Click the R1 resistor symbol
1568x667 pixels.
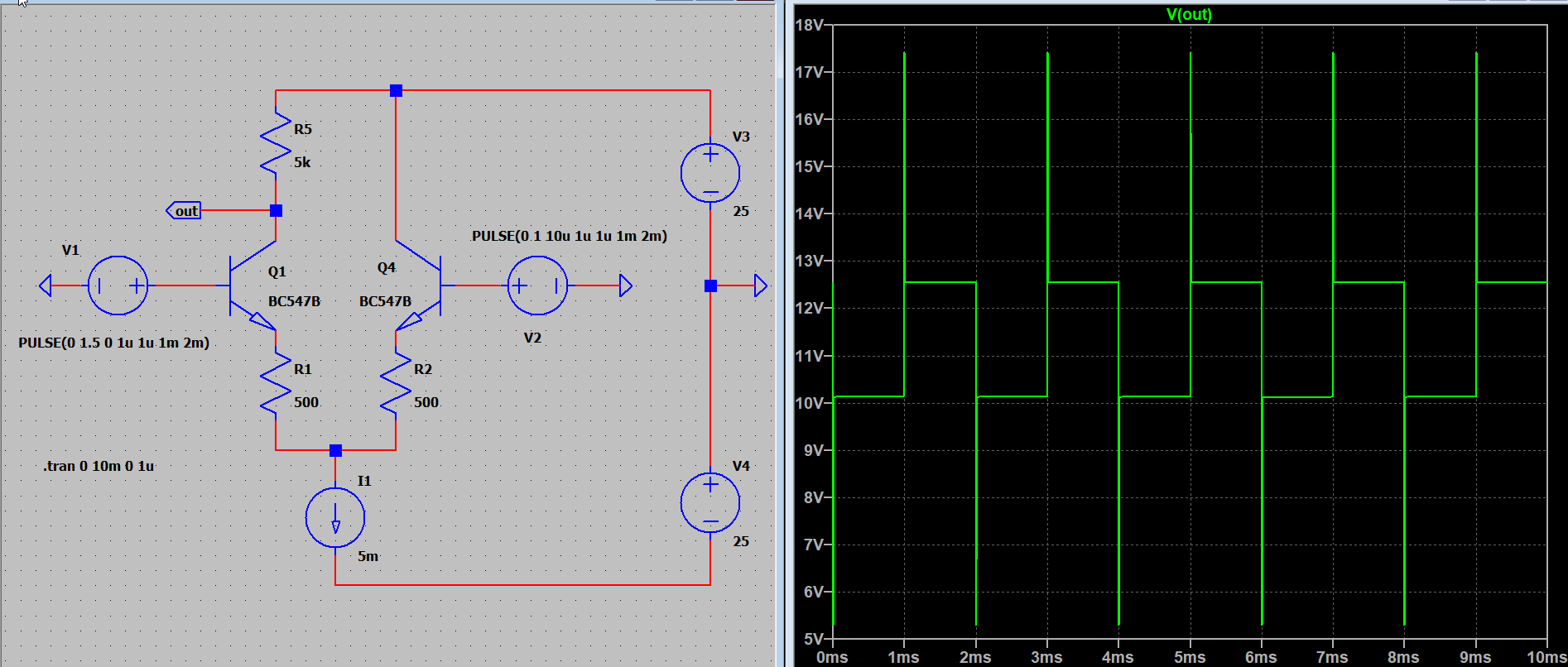click(276, 382)
